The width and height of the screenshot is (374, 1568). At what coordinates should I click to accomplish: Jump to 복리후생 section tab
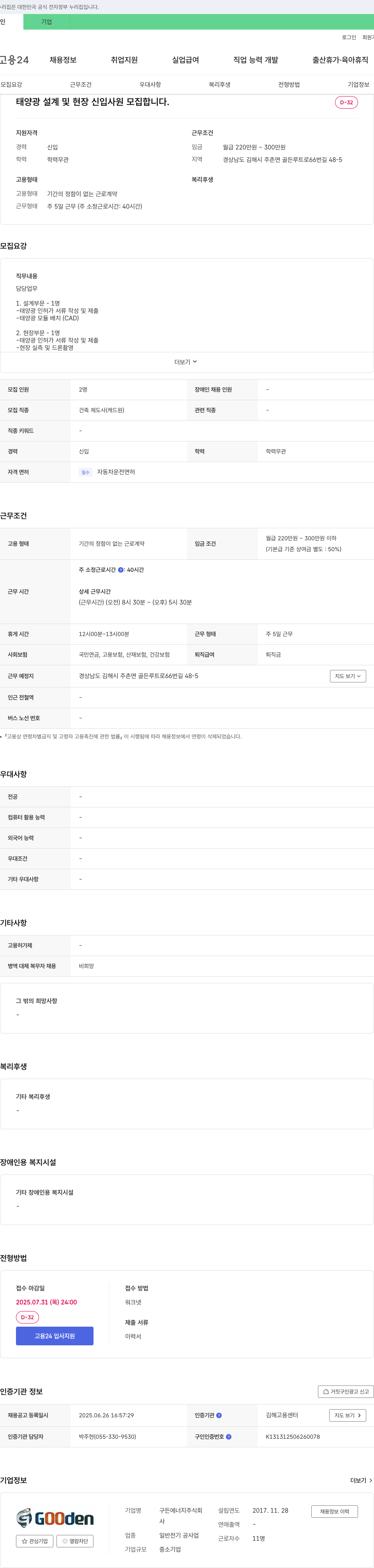click(219, 84)
